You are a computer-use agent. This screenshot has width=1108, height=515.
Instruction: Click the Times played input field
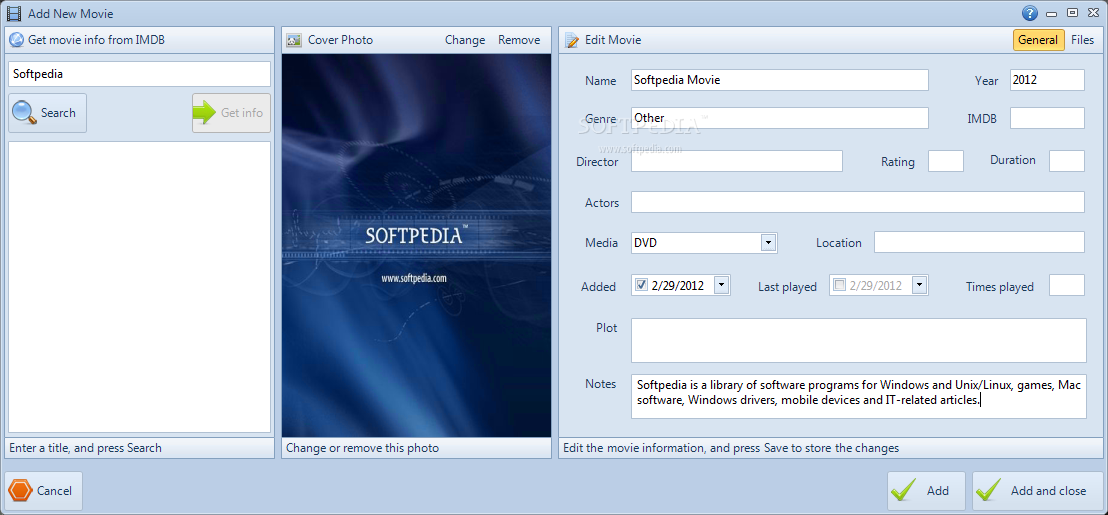click(1067, 285)
